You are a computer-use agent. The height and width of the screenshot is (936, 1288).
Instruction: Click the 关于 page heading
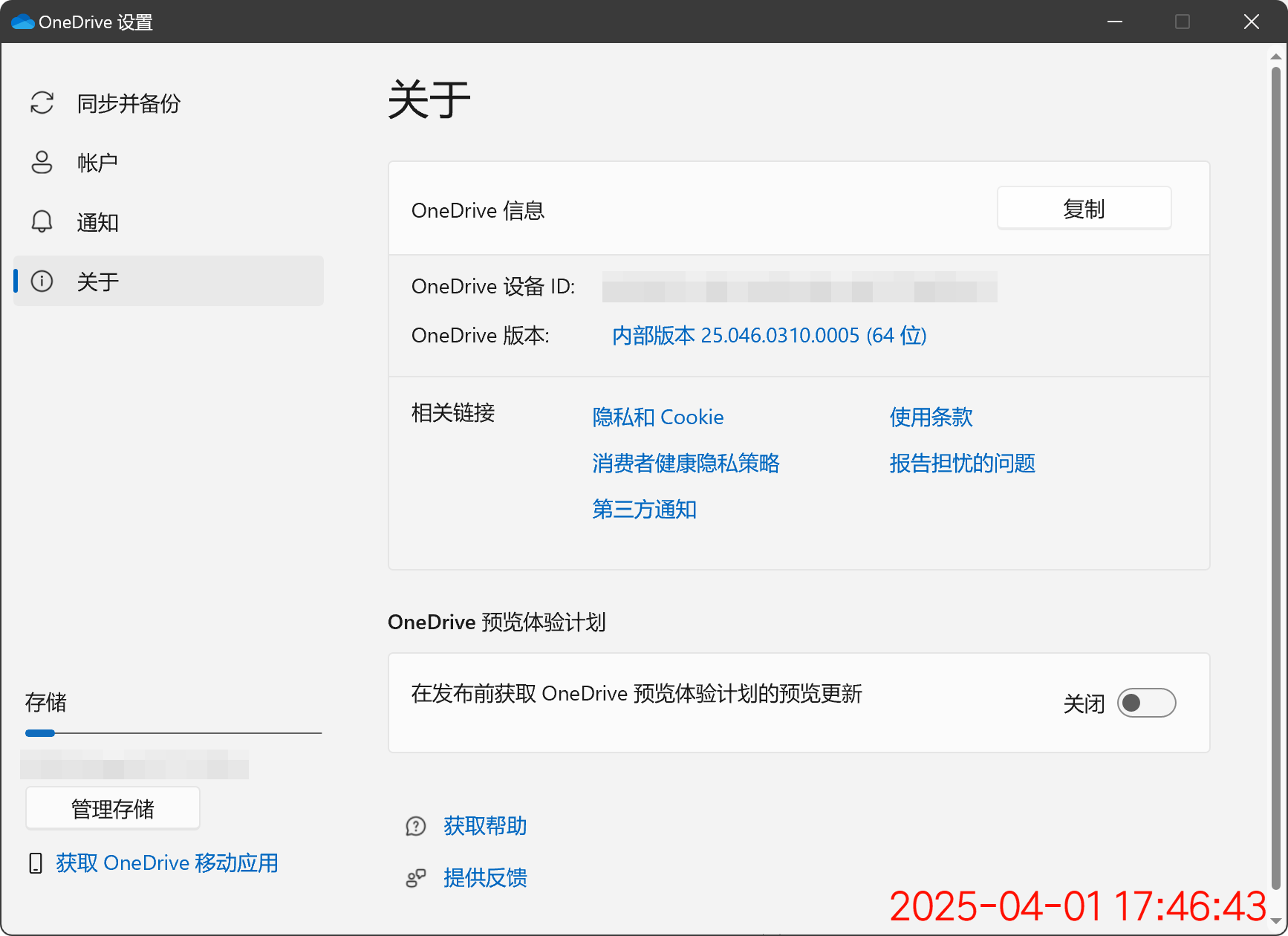(x=429, y=100)
